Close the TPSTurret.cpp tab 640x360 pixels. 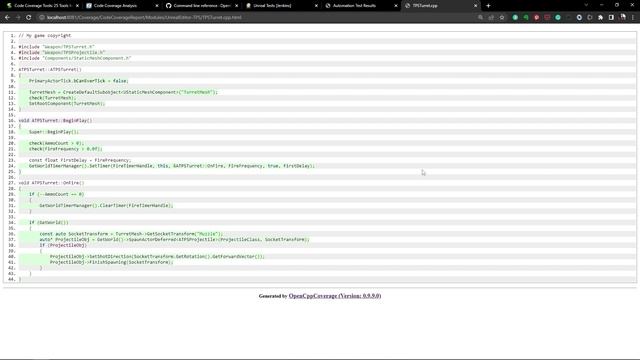click(476, 6)
